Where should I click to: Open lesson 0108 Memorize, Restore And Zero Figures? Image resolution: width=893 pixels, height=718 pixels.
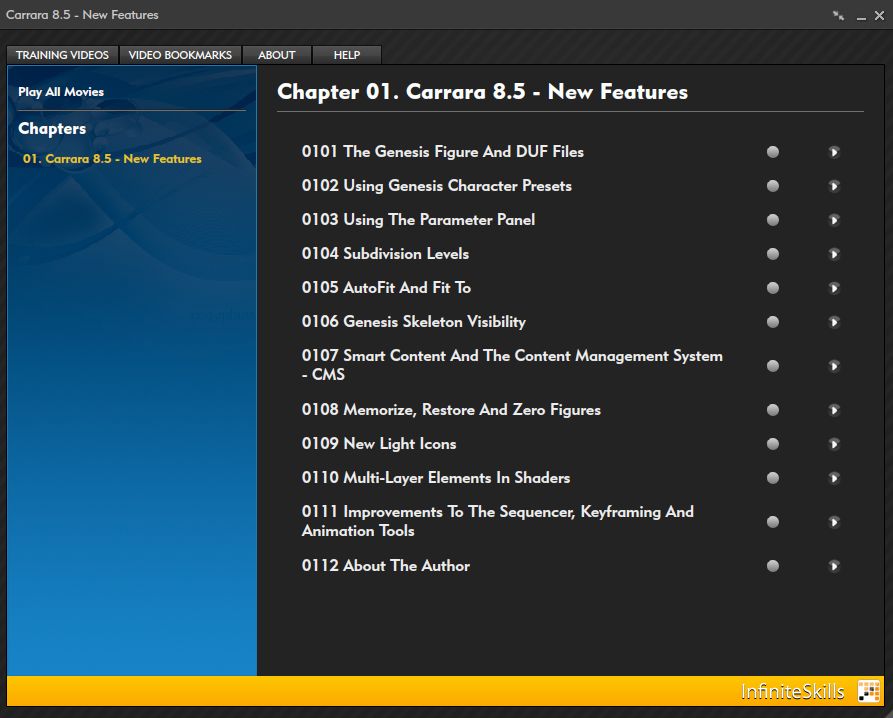coord(451,410)
